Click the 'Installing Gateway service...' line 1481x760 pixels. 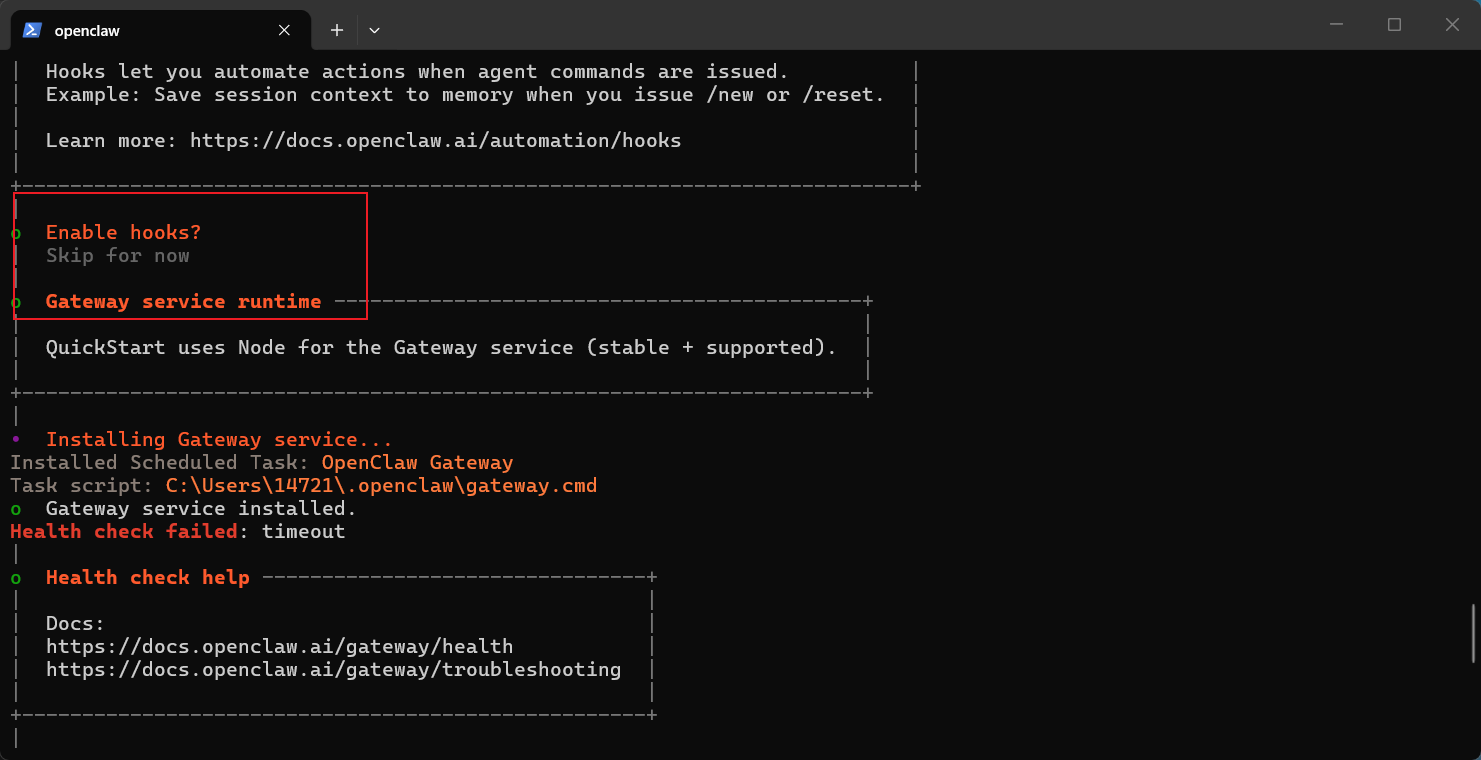pos(219,439)
